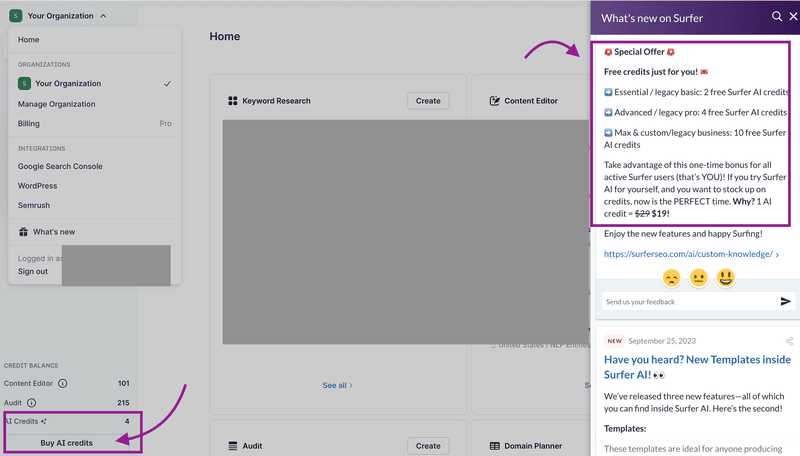Click the Audit credit info icon

(x=31, y=403)
